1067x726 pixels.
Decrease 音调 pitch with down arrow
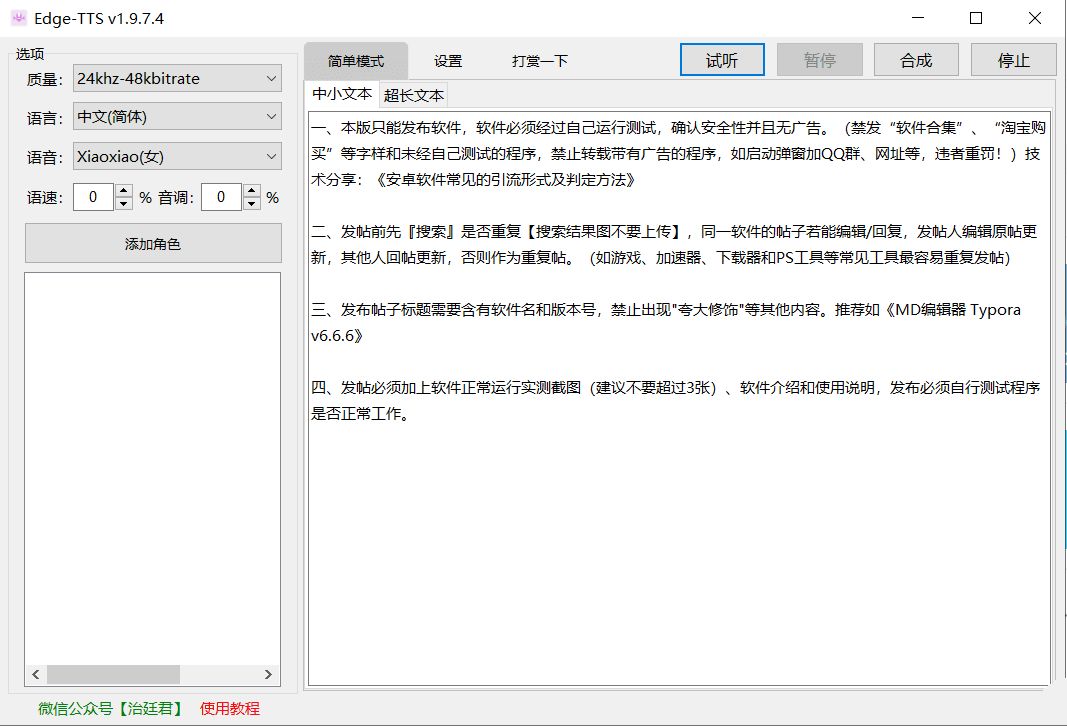251,203
